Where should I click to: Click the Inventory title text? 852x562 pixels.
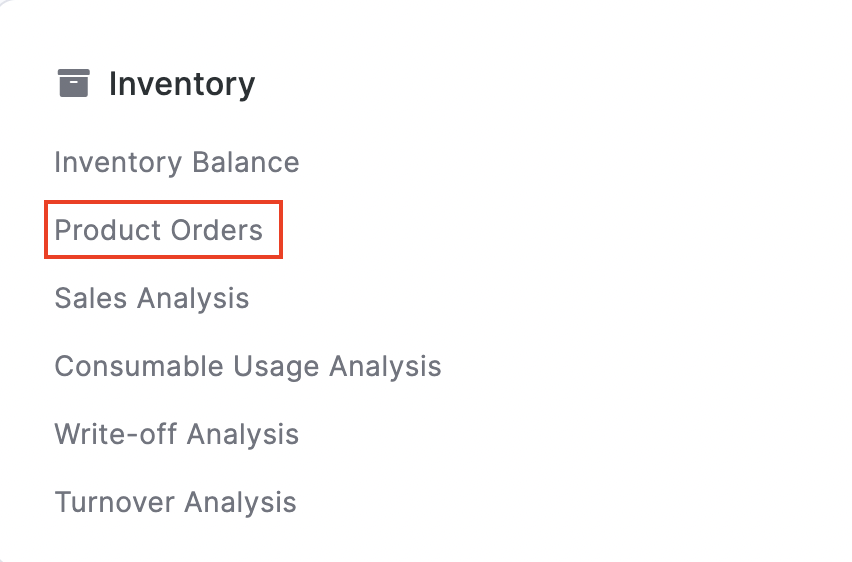181,84
